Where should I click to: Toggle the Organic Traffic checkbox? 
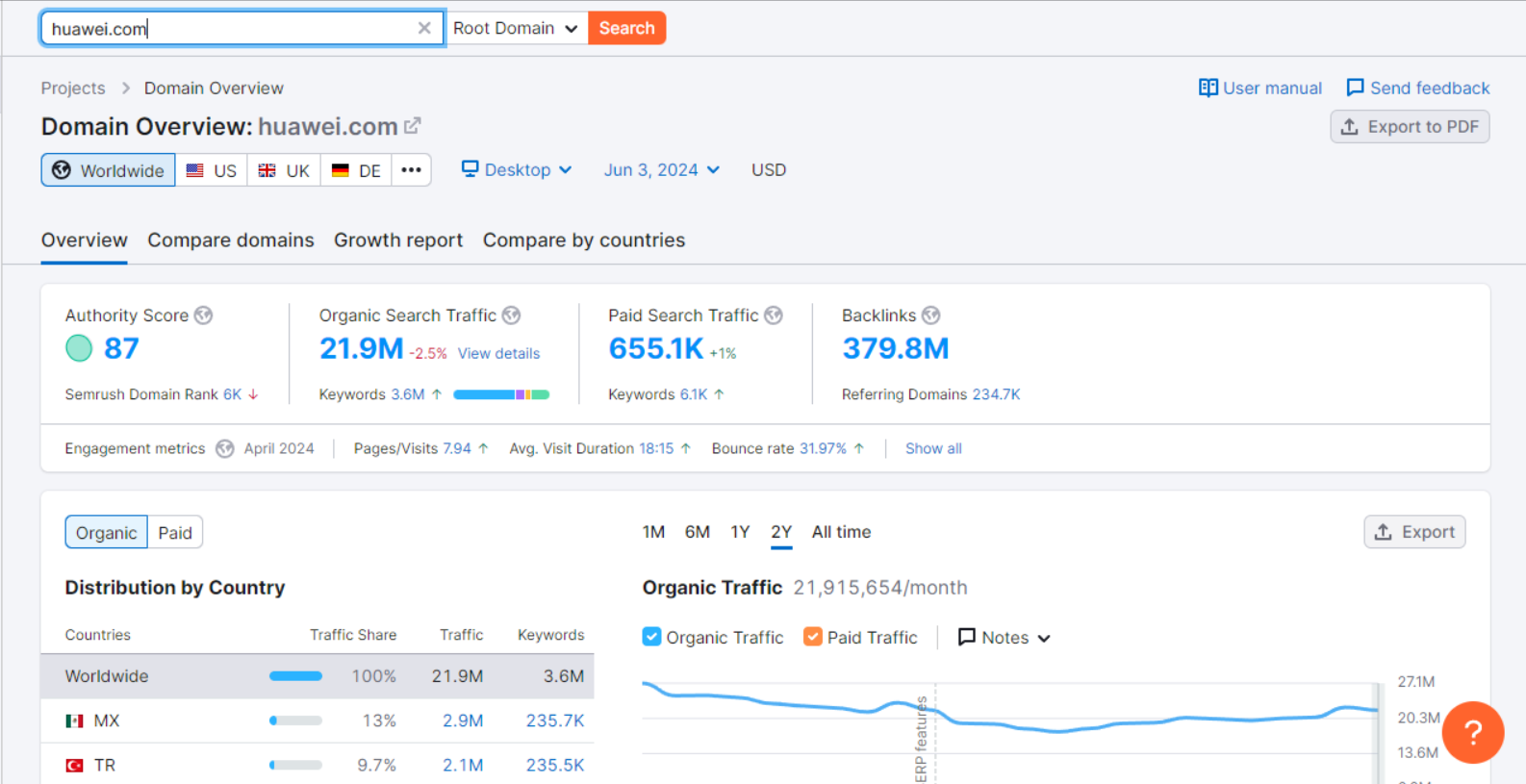pyautogui.click(x=651, y=637)
